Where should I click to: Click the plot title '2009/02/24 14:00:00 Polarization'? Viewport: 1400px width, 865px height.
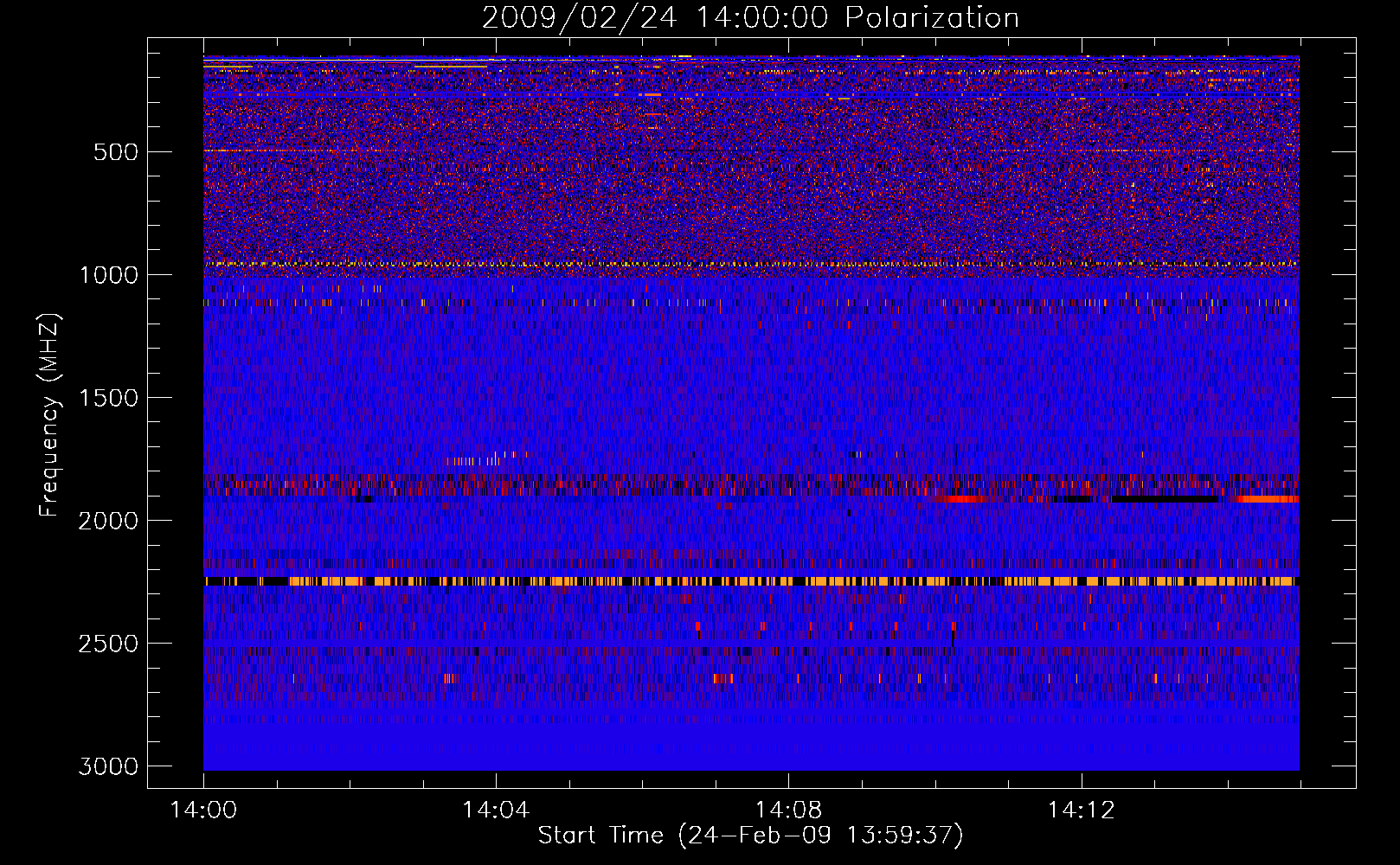(750, 17)
